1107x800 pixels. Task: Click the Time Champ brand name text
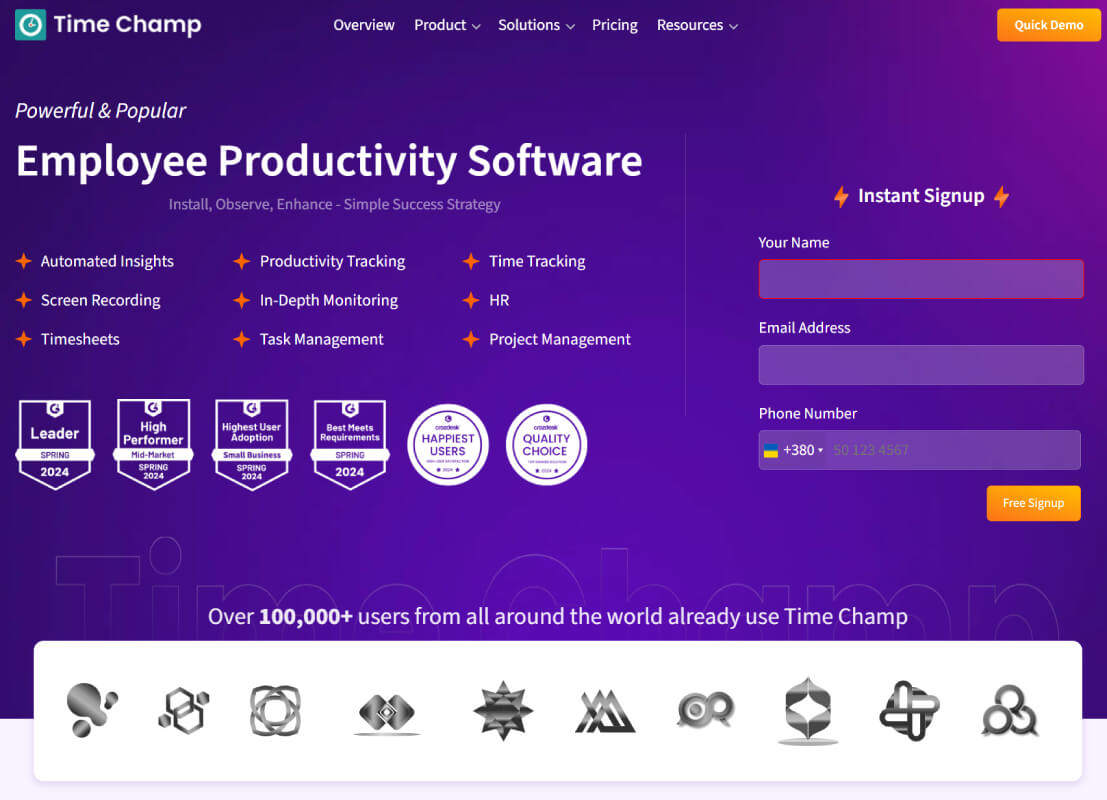[x=128, y=25]
